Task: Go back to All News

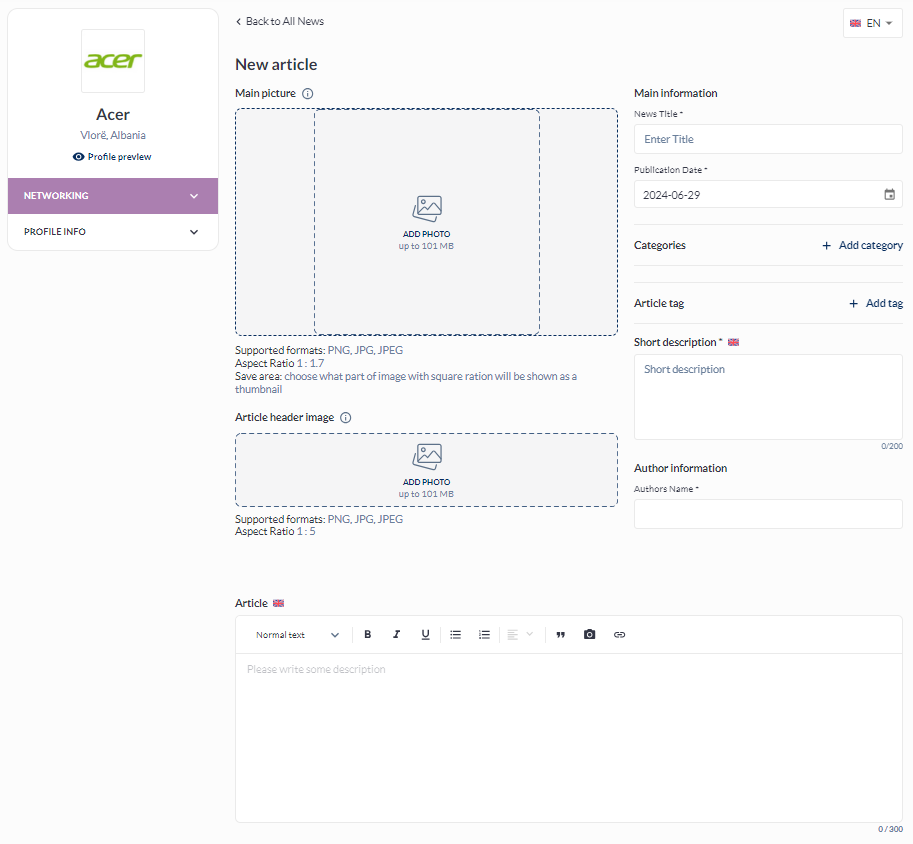Action: (x=280, y=21)
